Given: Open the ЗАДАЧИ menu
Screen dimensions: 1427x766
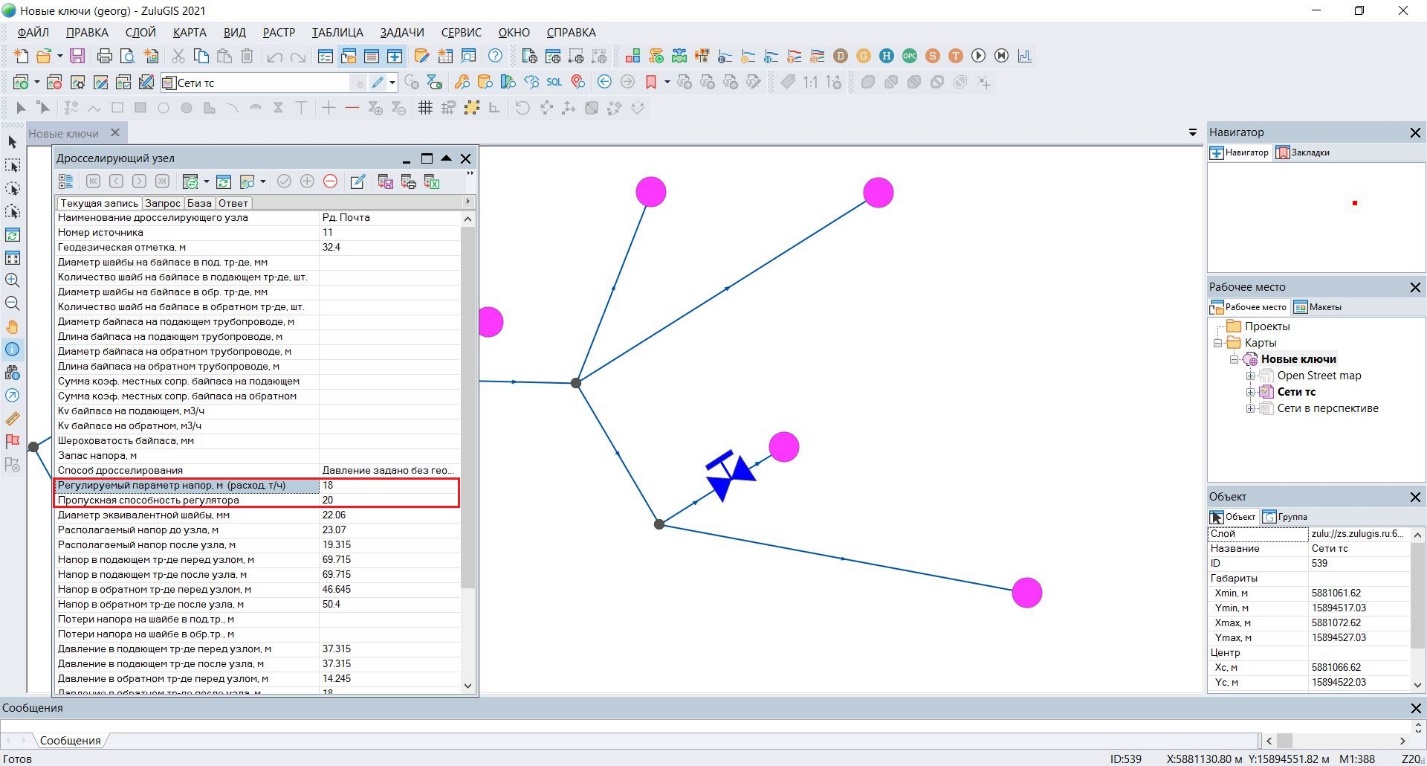Looking at the screenshot, I should point(402,32).
